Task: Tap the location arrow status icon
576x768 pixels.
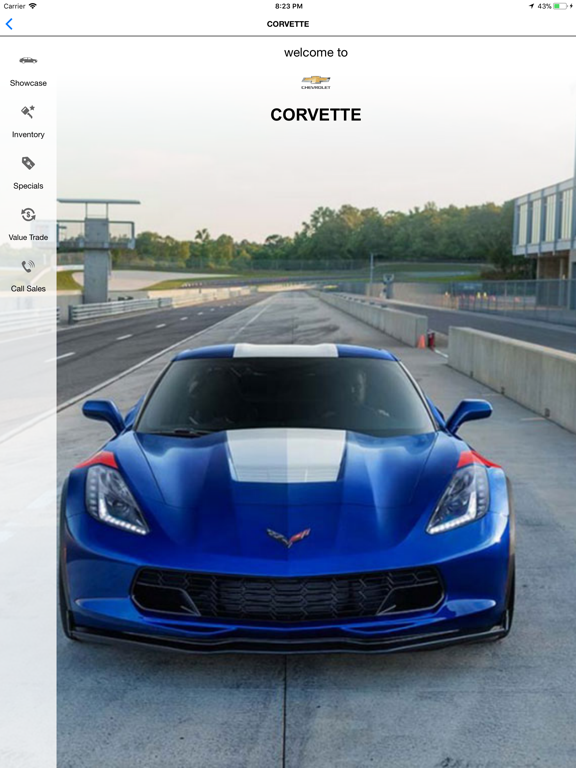Action: tap(531, 6)
